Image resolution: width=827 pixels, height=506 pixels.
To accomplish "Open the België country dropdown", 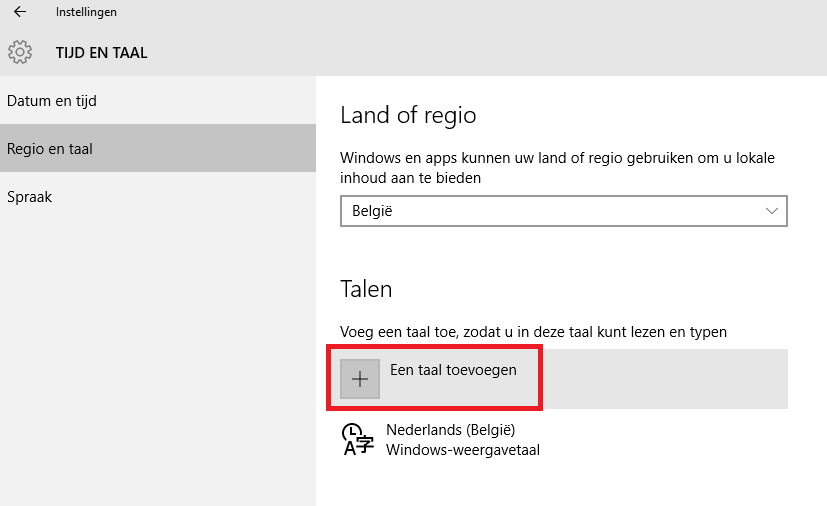I will pos(564,211).
